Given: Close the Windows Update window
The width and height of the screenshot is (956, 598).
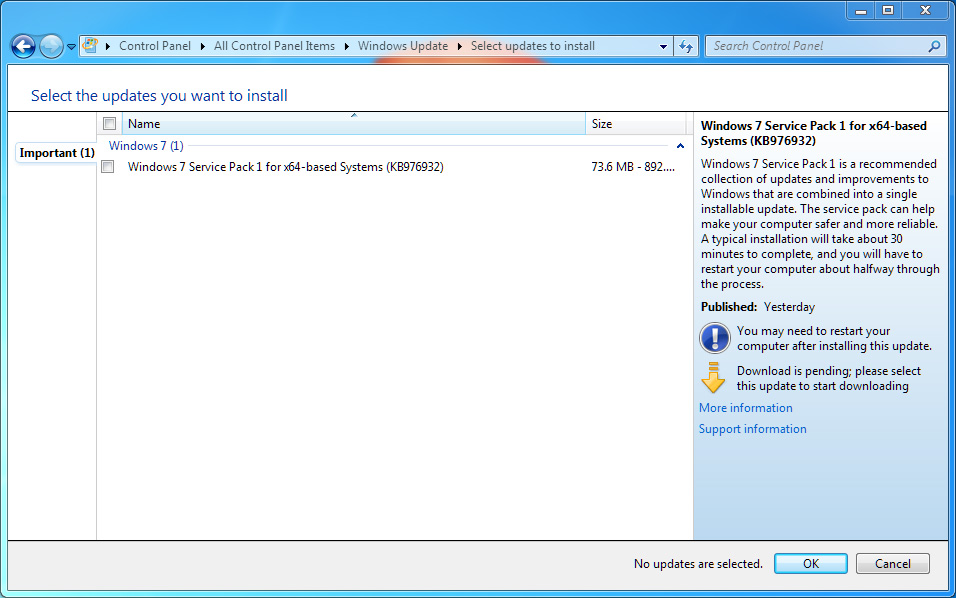Looking at the screenshot, I should click(x=926, y=10).
